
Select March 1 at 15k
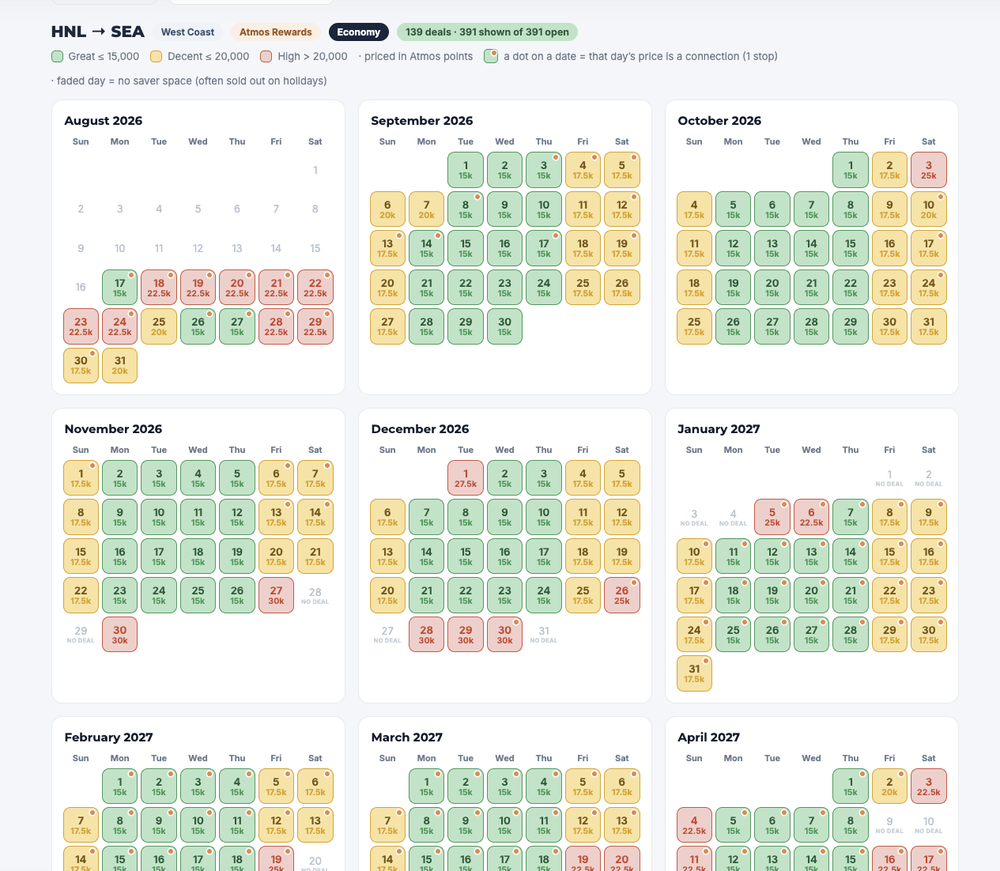pyautogui.click(x=427, y=786)
